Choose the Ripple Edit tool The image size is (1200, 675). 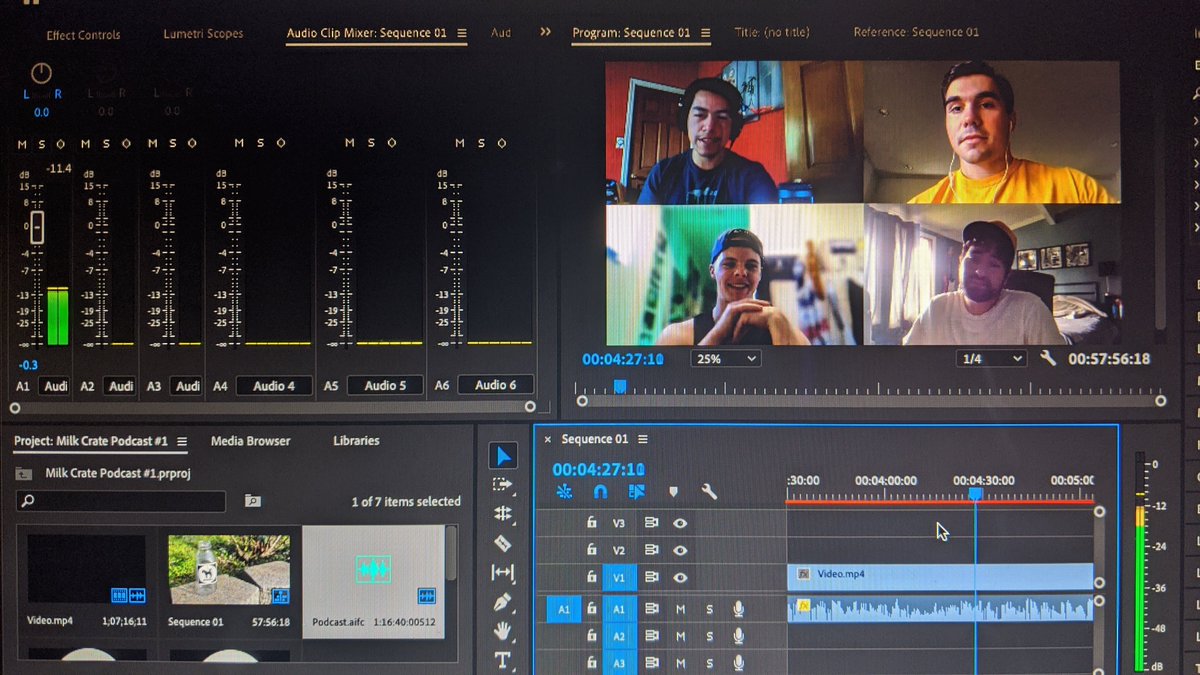point(502,514)
